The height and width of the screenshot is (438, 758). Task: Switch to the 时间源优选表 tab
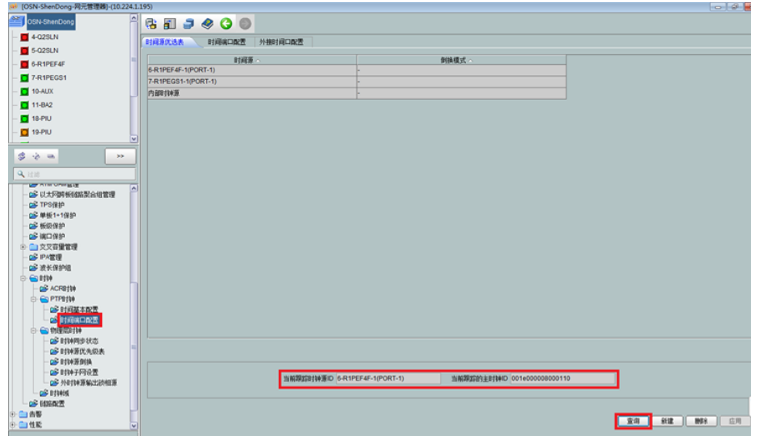pyautogui.click(x=165, y=42)
